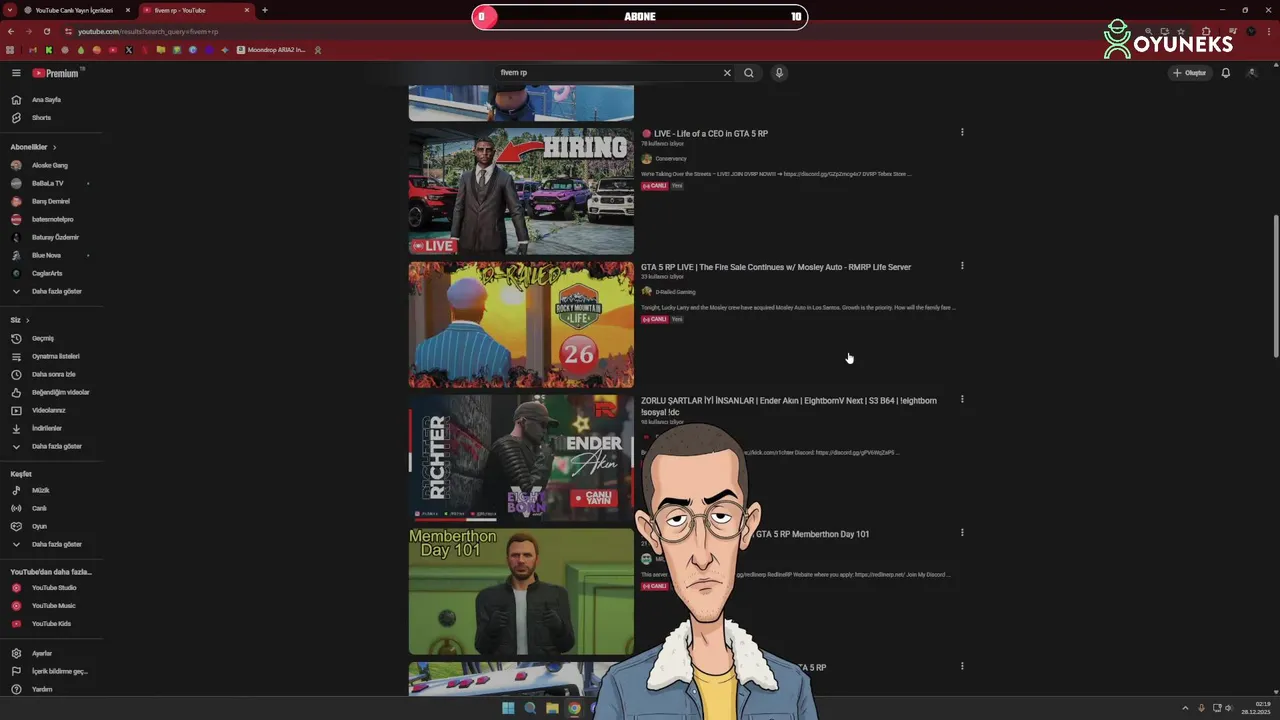
Task: Open İndirilenler downloads
Action: [47, 428]
